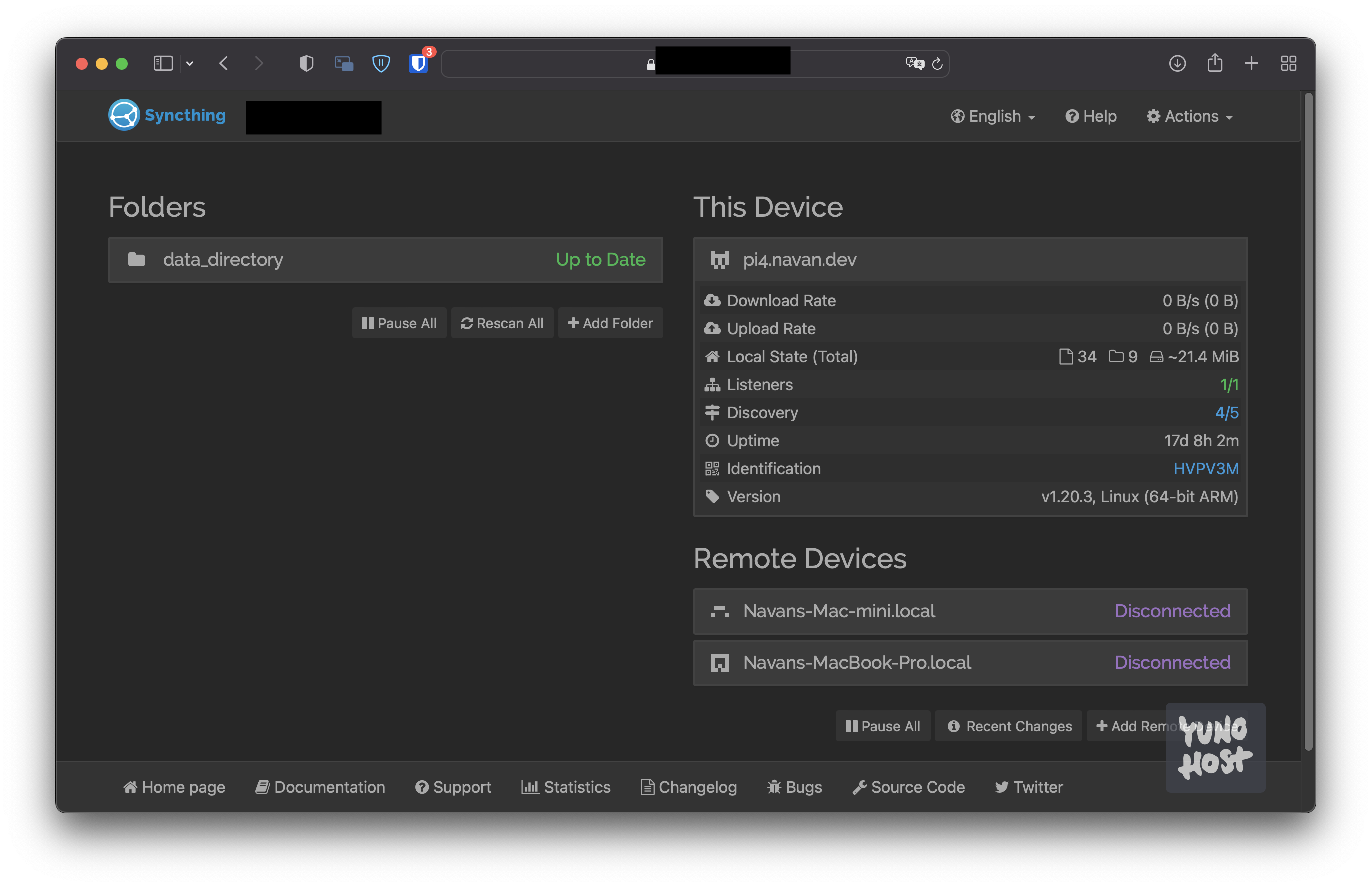
Task: Click the Upload Rate status icon
Action: pyautogui.click(x=713, y=328)
